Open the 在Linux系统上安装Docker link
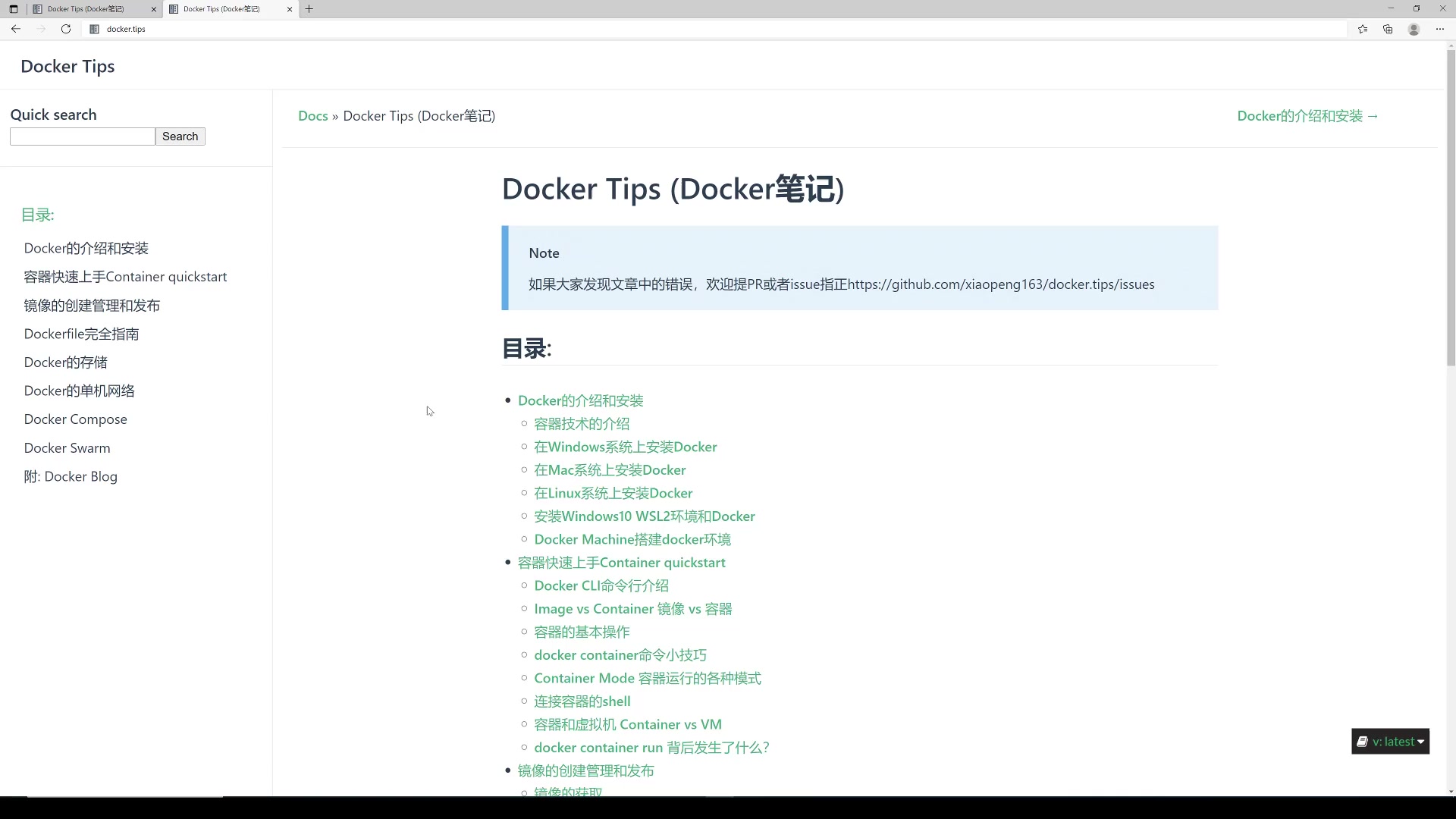This screenshot has height=819, width=1456. click(613, 493)
